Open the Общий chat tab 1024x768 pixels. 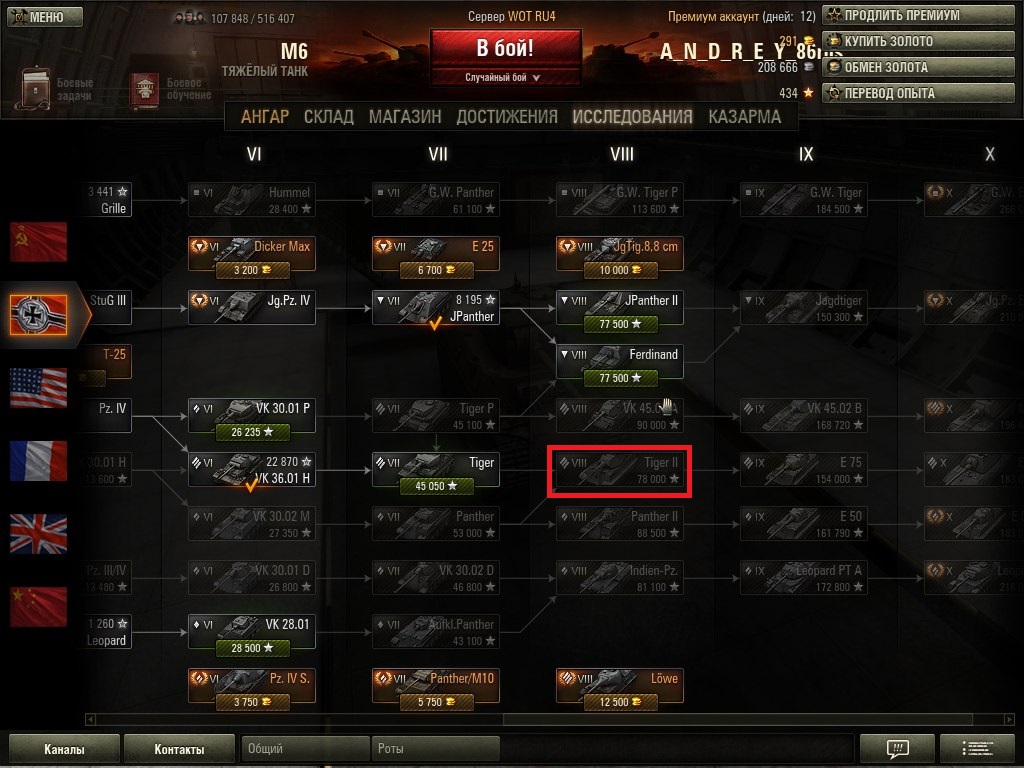[305, 748]
